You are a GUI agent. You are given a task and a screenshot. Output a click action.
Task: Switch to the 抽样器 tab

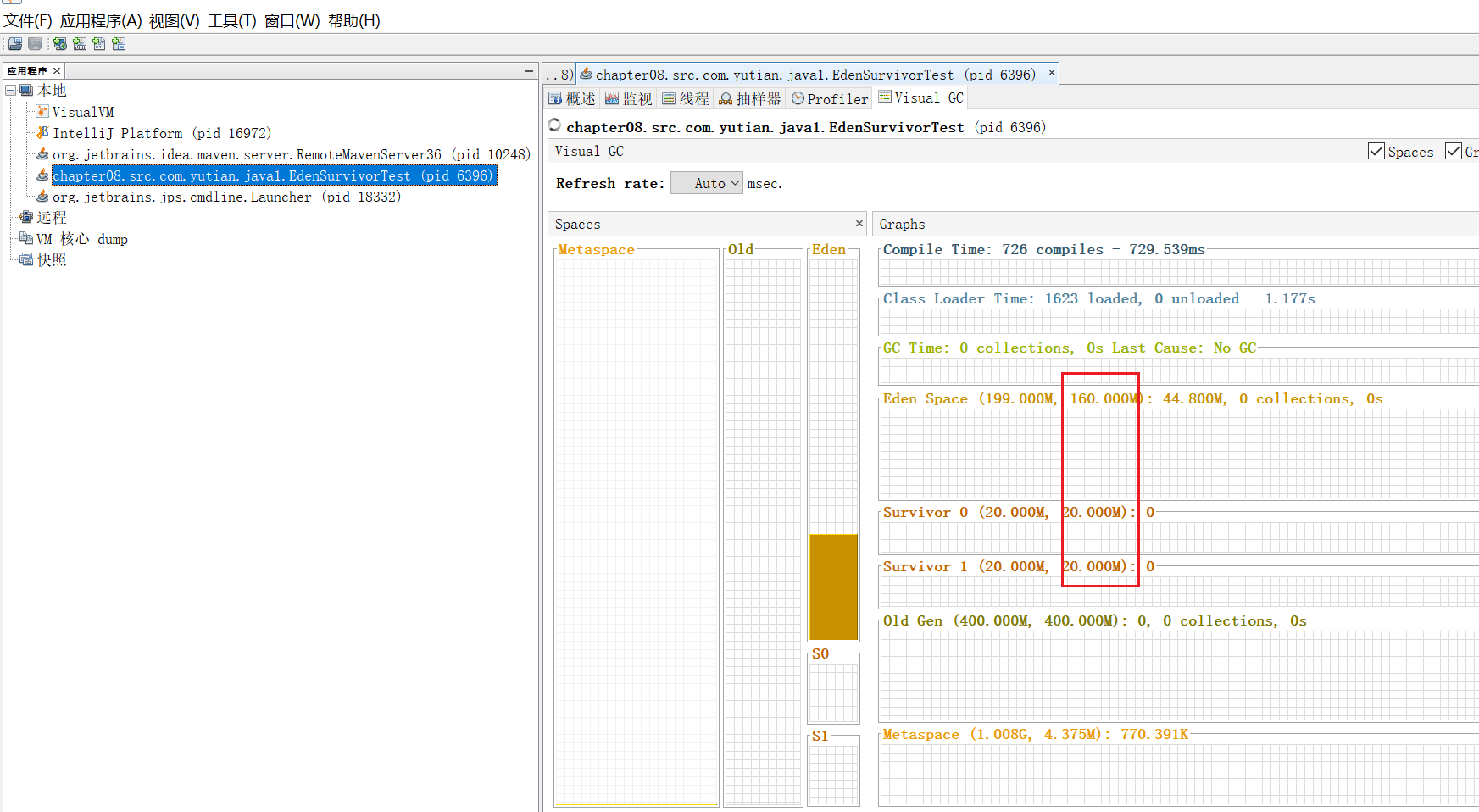click(x=749, y=99)
